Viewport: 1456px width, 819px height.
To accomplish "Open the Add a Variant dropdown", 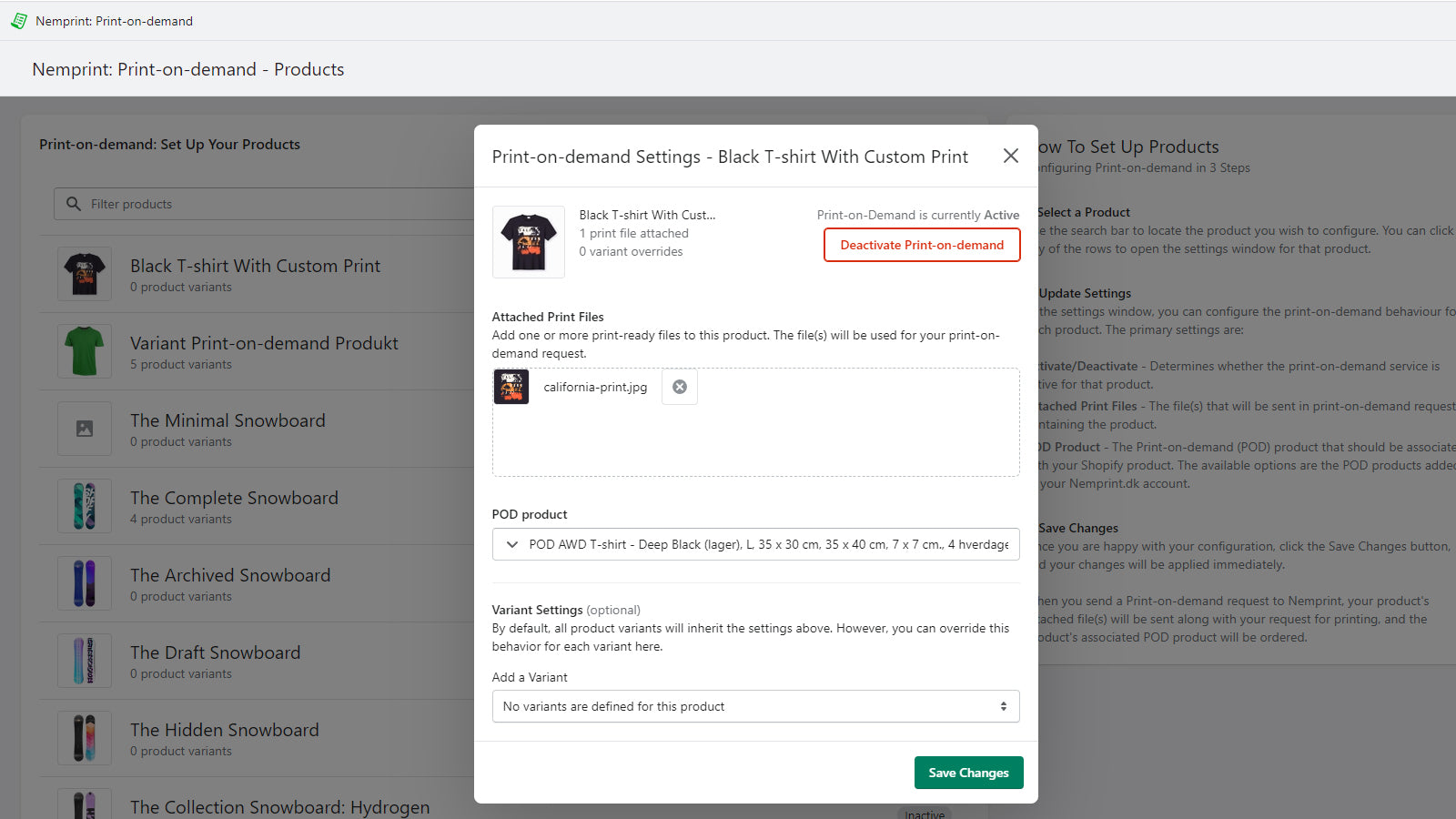I will pyautogui.click(x=756, y=706).
